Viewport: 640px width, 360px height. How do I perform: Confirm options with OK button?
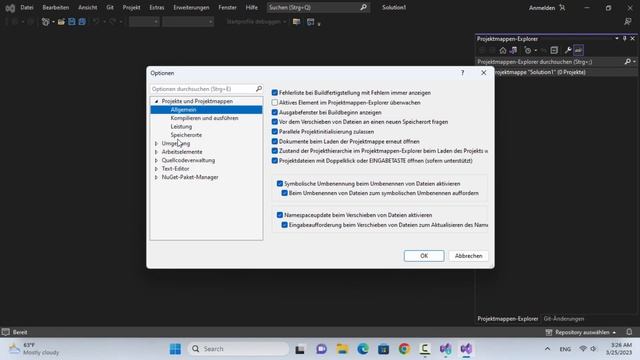424,256
